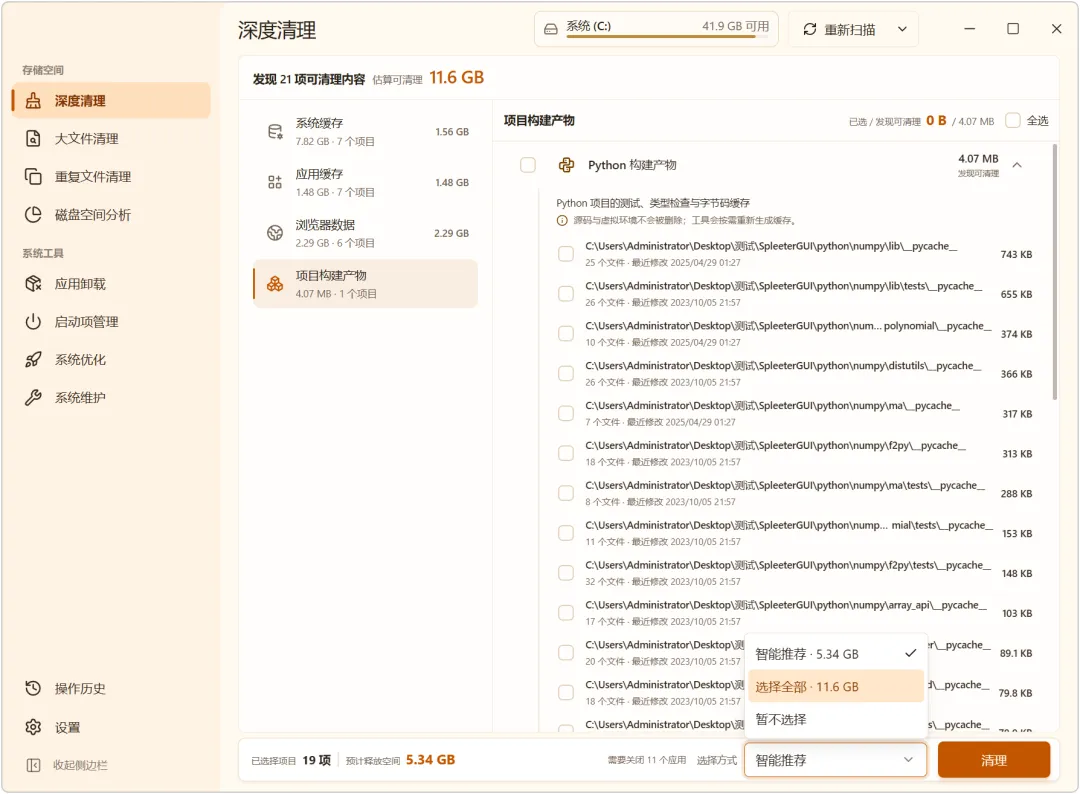Click the 5.34 GB 预计释放空间 value
1080x794 pixels.
tap(430, 760)
